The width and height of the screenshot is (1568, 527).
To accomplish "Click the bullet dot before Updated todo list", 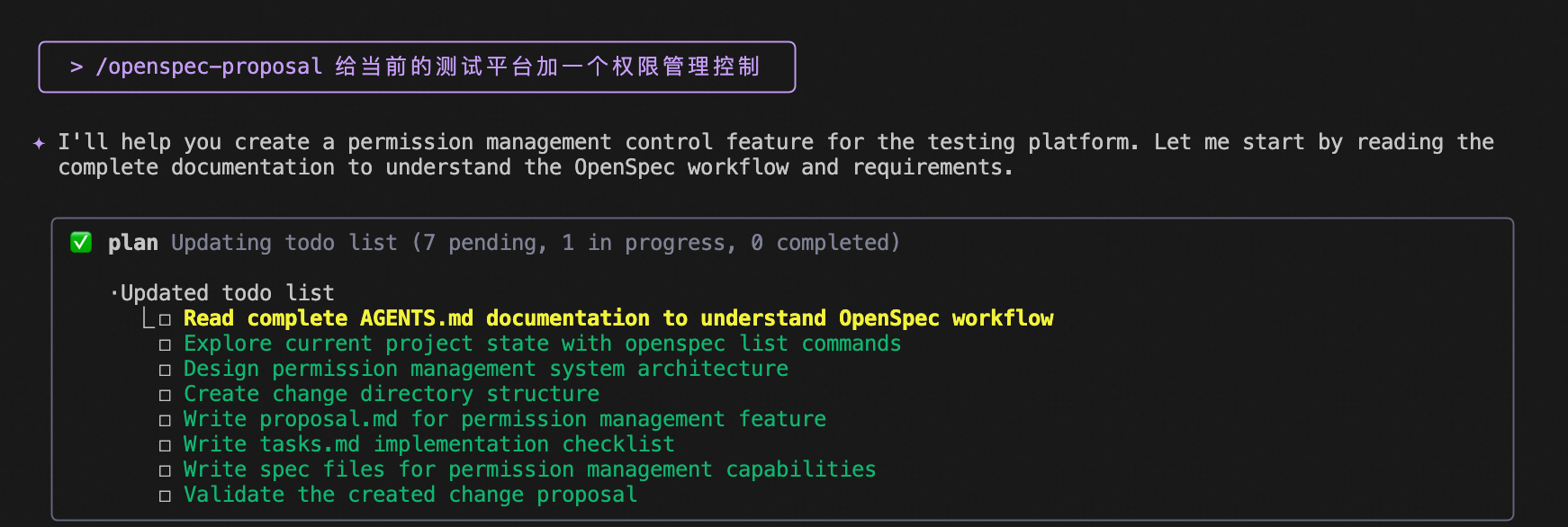I will (x=114, y=293).
